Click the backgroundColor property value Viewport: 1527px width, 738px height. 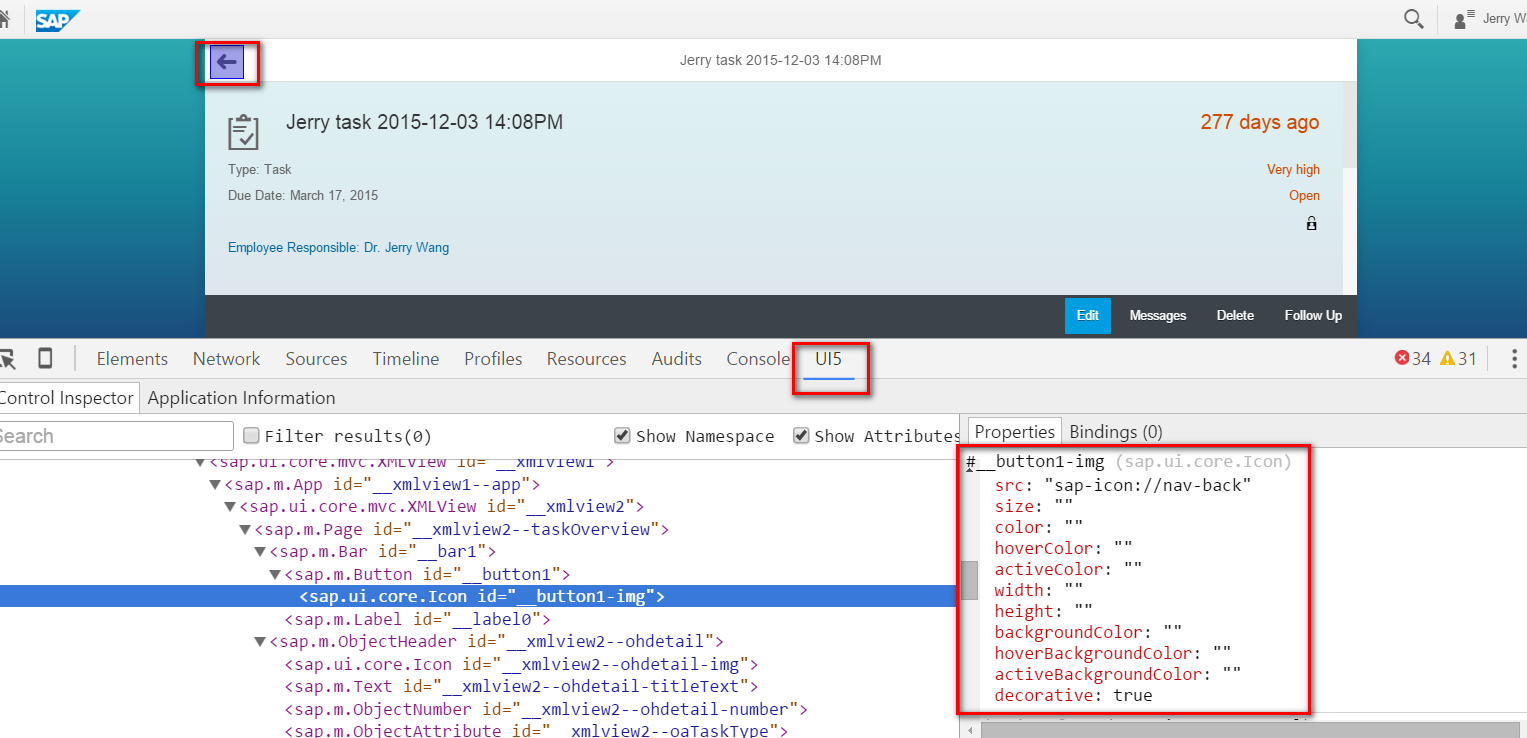click(1173, 632)
